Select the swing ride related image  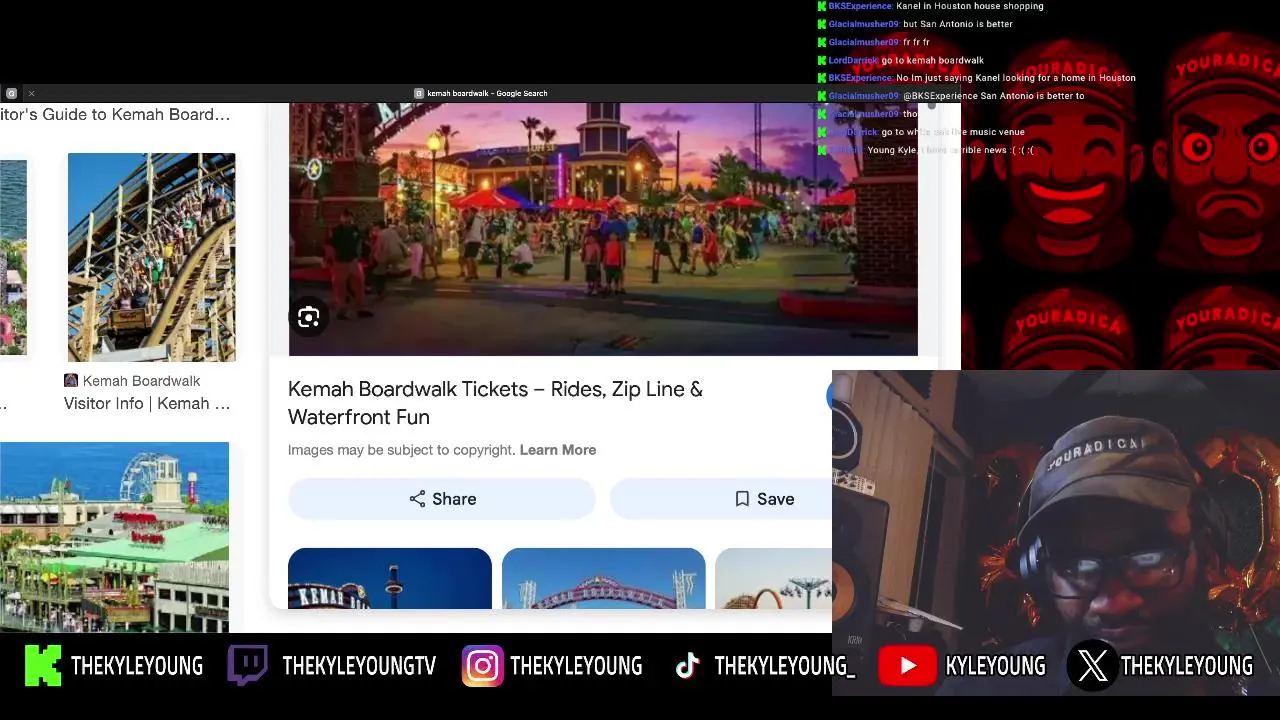coord(774,578)
